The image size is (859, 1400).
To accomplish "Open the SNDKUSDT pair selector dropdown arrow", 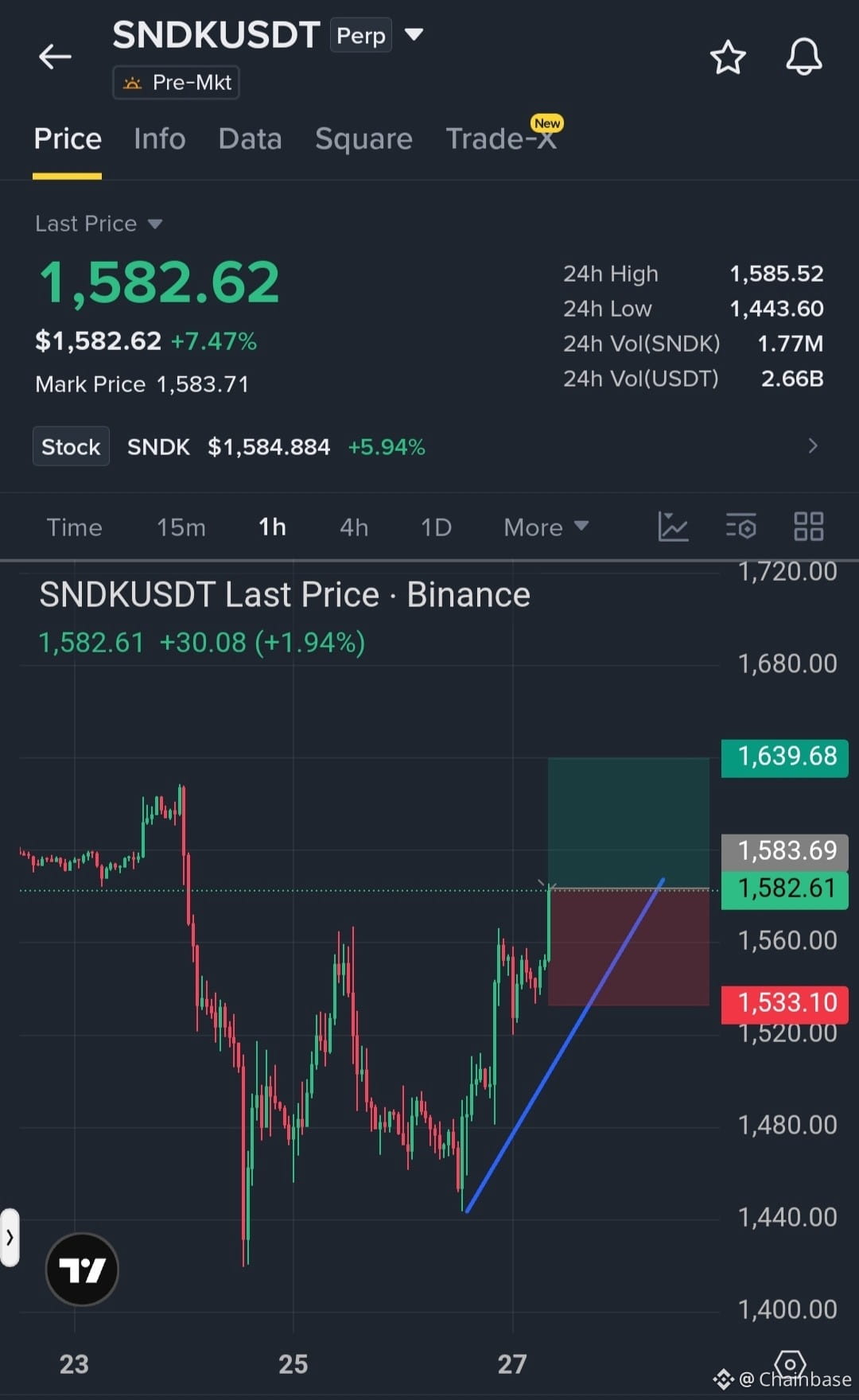I will click(x=414, y=35).
